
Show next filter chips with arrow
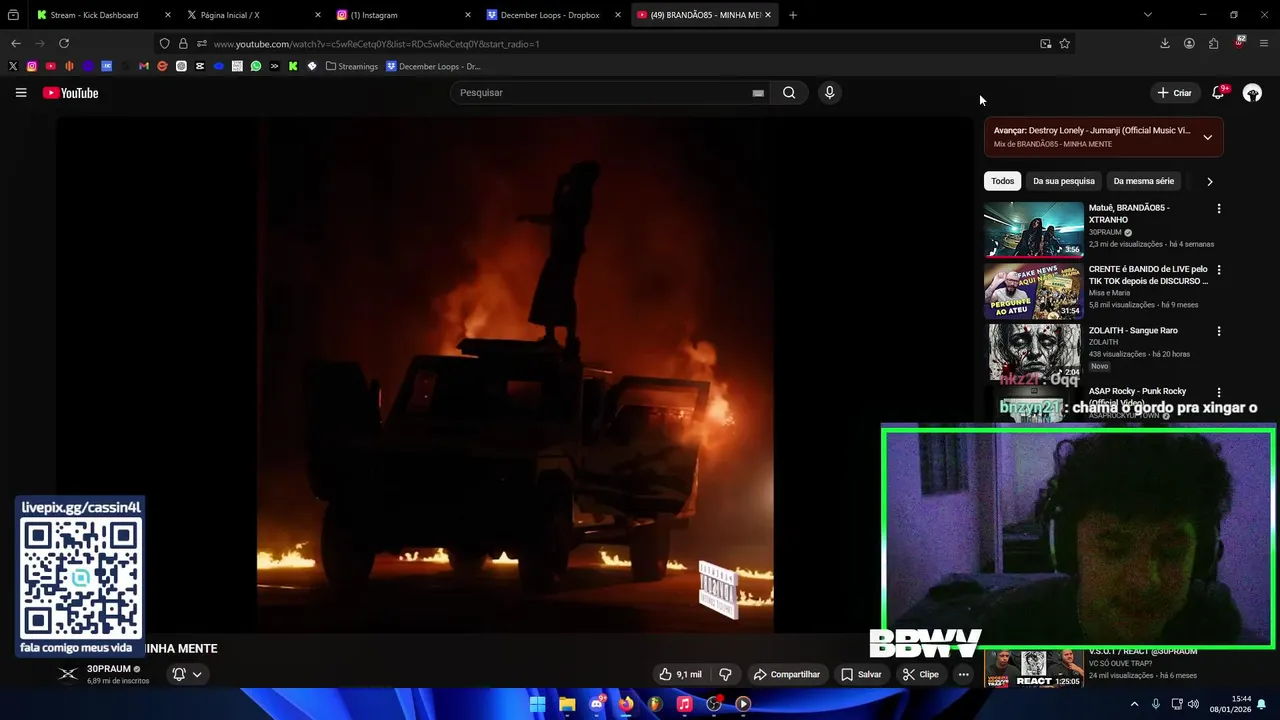coord(1209,182)
